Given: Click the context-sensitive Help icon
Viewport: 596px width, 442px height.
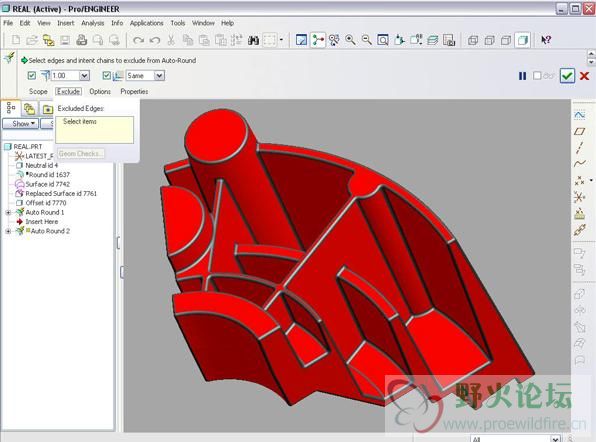Looking at the screenshot, I should 546,40.
